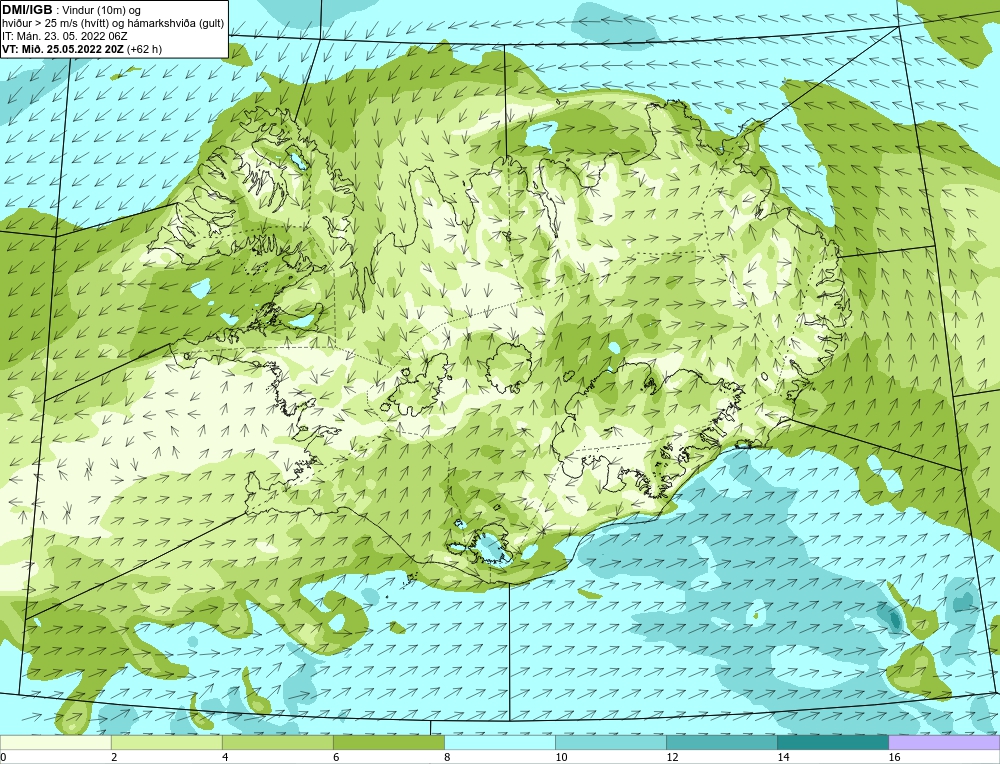Viewport: 1000px width, 764px height.
Task: Click the legend scale label '12'
Action: pyautogui.click(x=672, y=758)
